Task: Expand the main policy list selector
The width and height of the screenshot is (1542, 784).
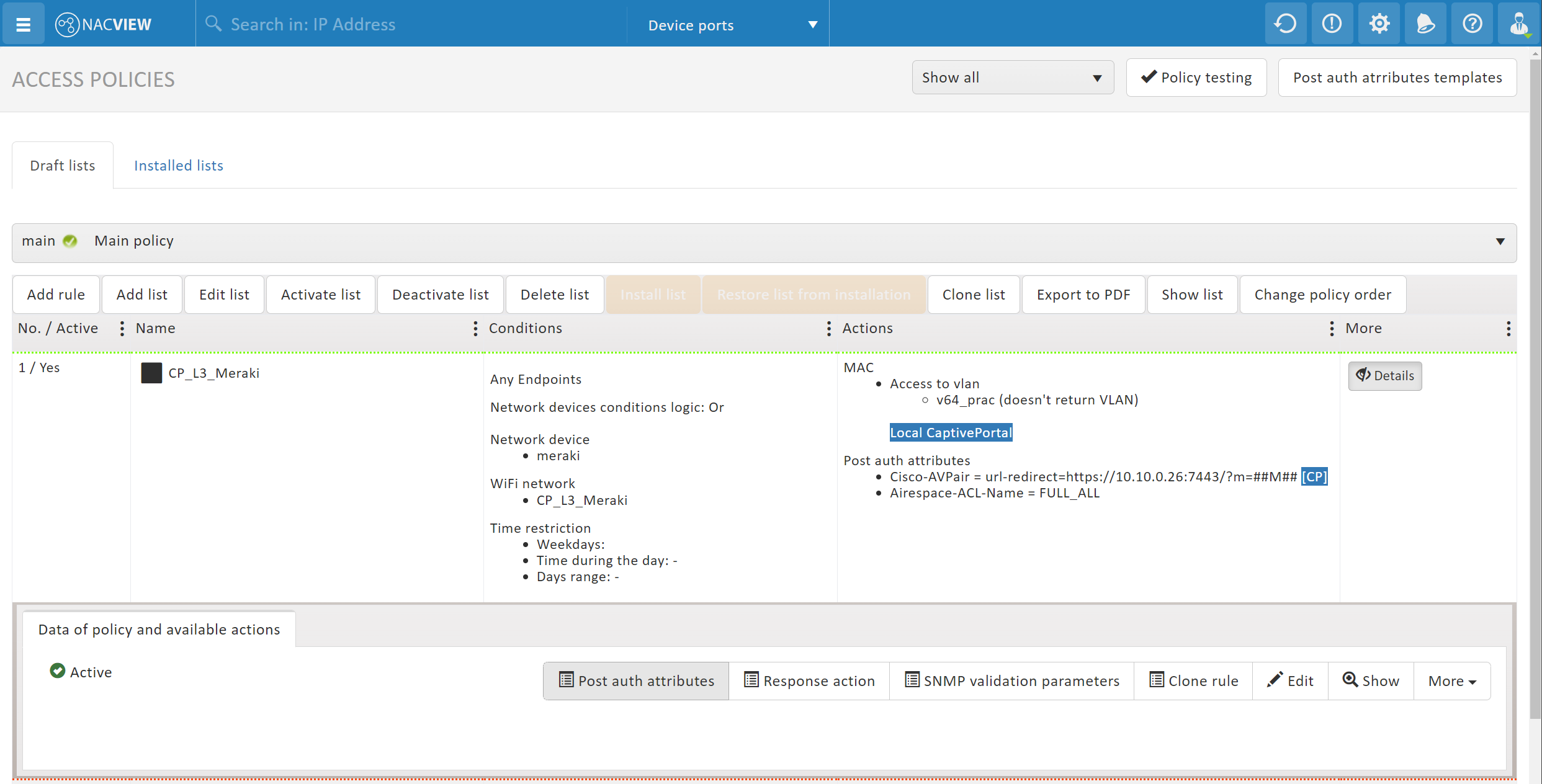Action: (764, 243)
